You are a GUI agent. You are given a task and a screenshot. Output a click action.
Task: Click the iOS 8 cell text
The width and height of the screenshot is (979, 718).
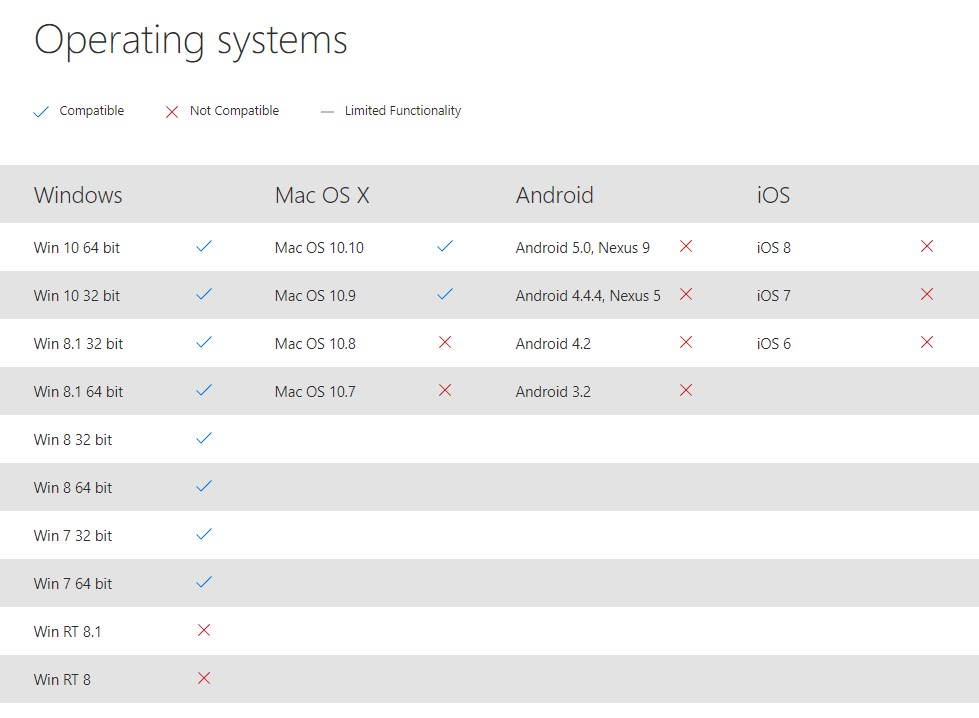tap(774, 248)
